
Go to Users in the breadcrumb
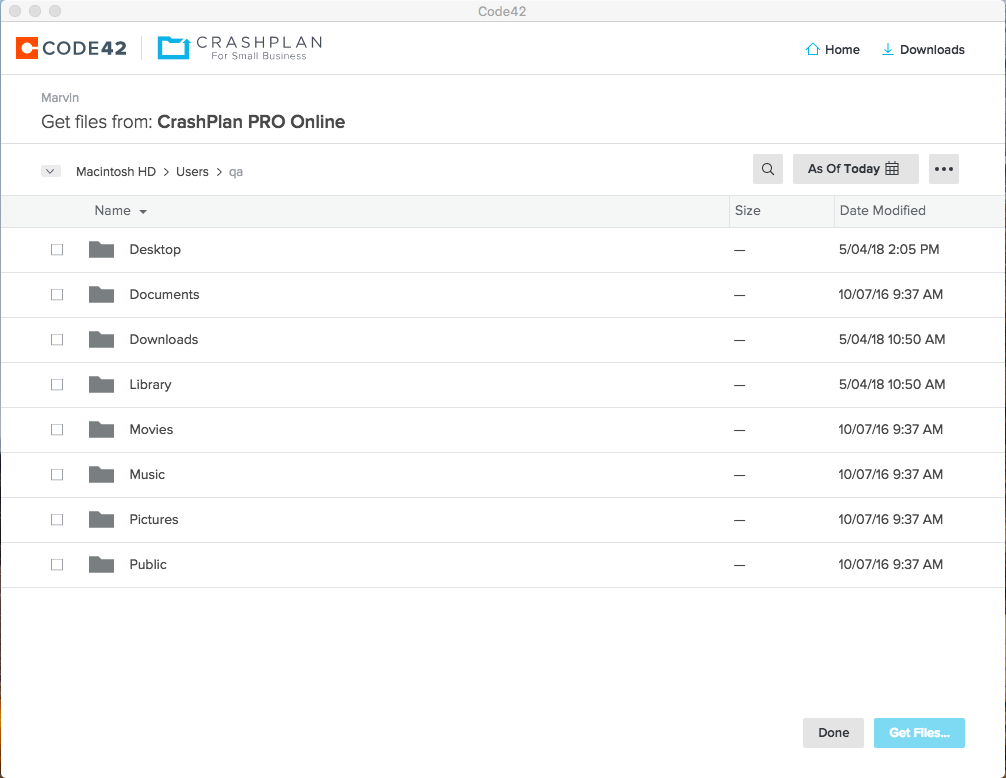click(x=192, y=172)
